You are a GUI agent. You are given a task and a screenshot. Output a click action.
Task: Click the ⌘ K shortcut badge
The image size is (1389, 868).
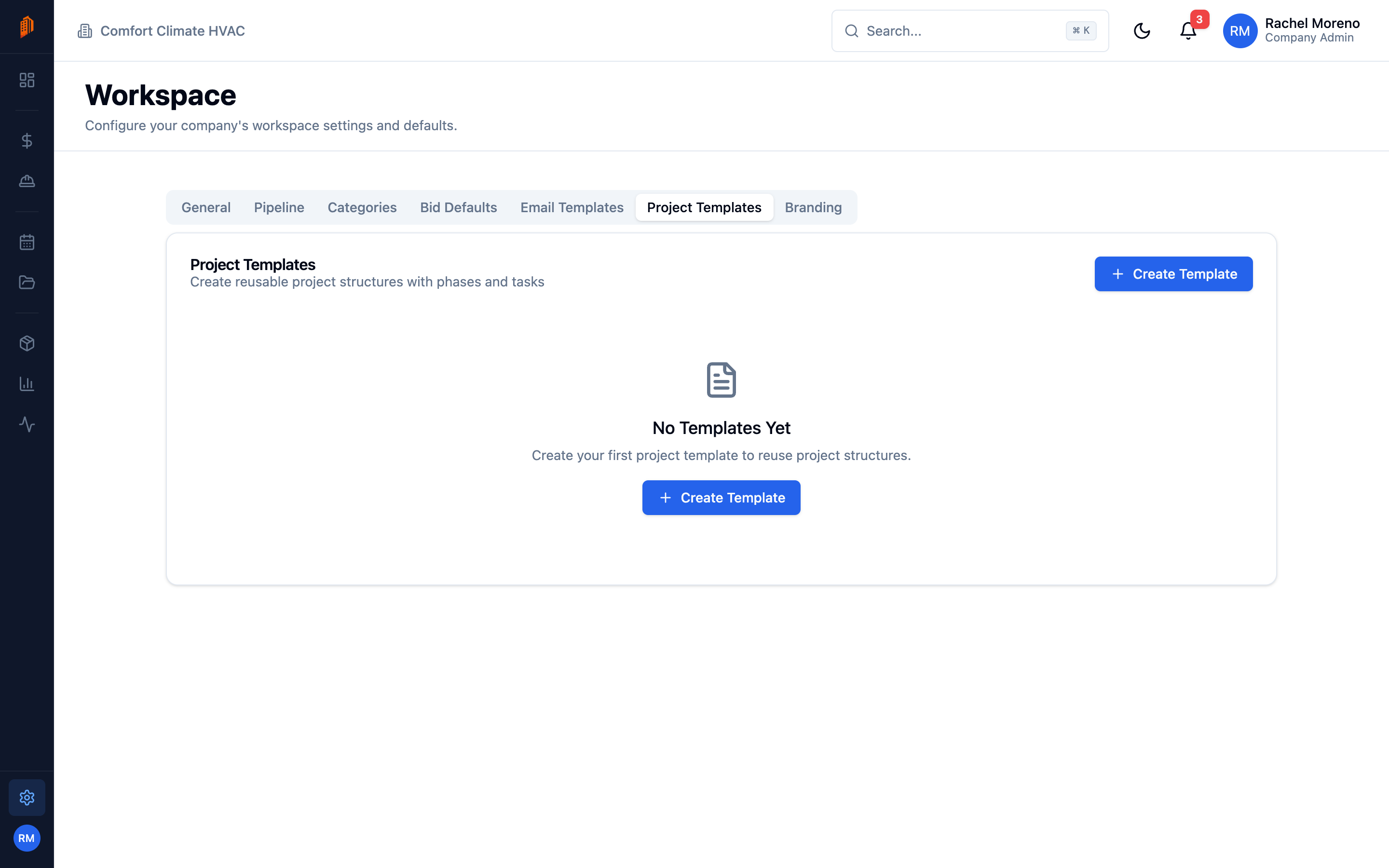[x=1081, y=31]
